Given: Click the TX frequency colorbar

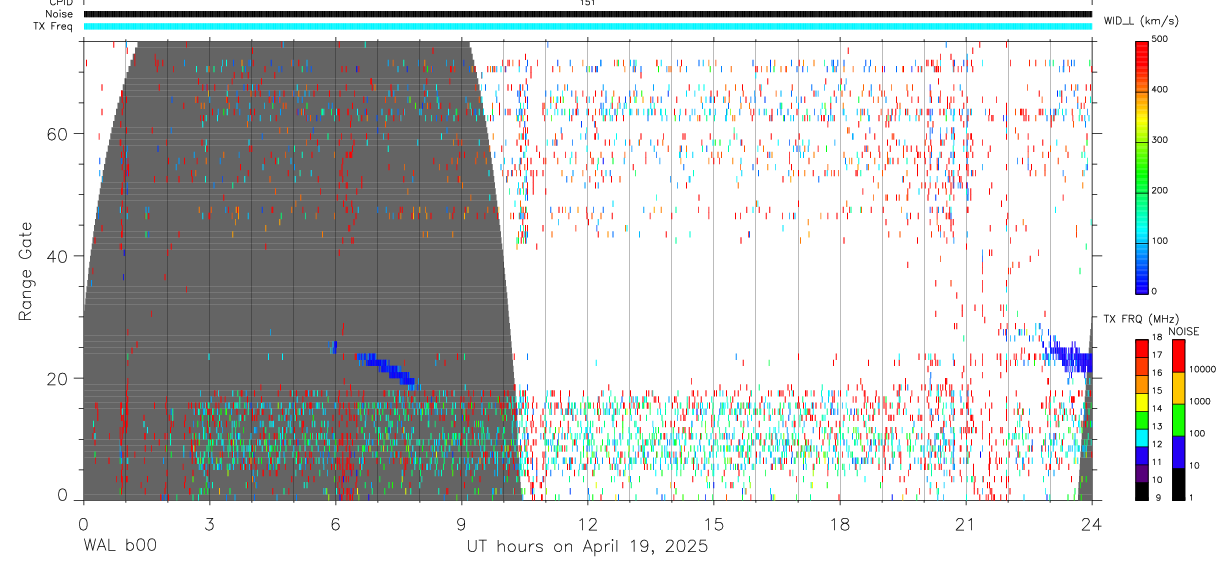Looking at the screenshot, I should [x=1142, y=419].
